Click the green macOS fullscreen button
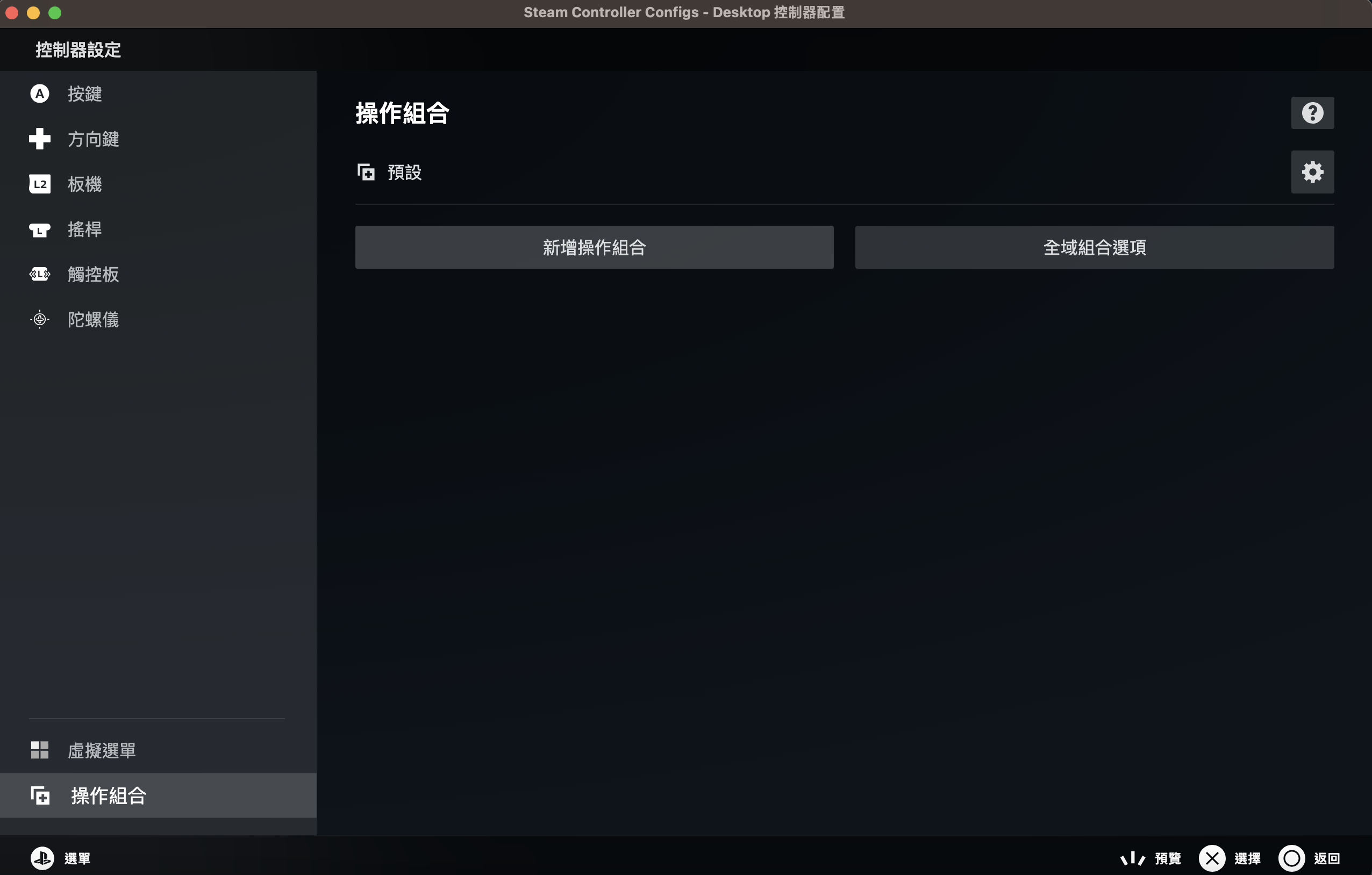The width and height of the screenshot is (1372, 875). coord(55,12)
